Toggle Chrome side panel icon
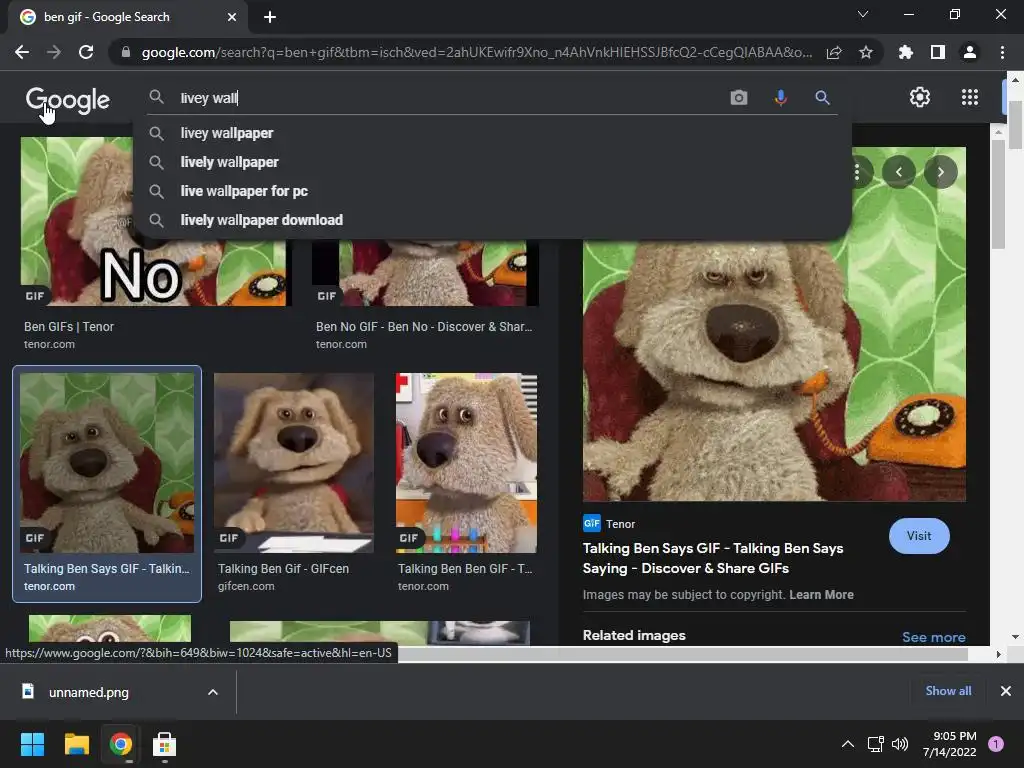Image resolution: width=1024 pixels, height=768 pixels. (937, 52)
